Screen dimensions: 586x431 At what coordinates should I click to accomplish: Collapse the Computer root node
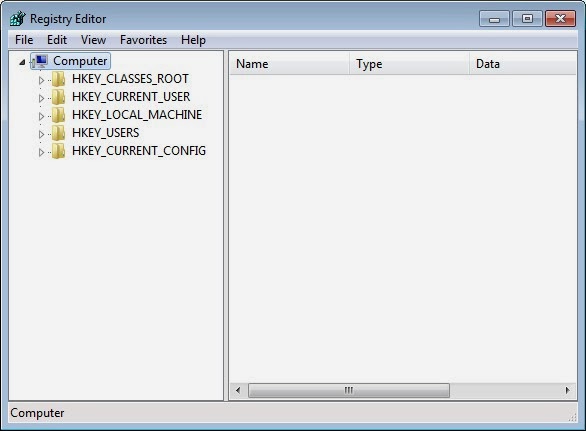[x=22, y=62]
